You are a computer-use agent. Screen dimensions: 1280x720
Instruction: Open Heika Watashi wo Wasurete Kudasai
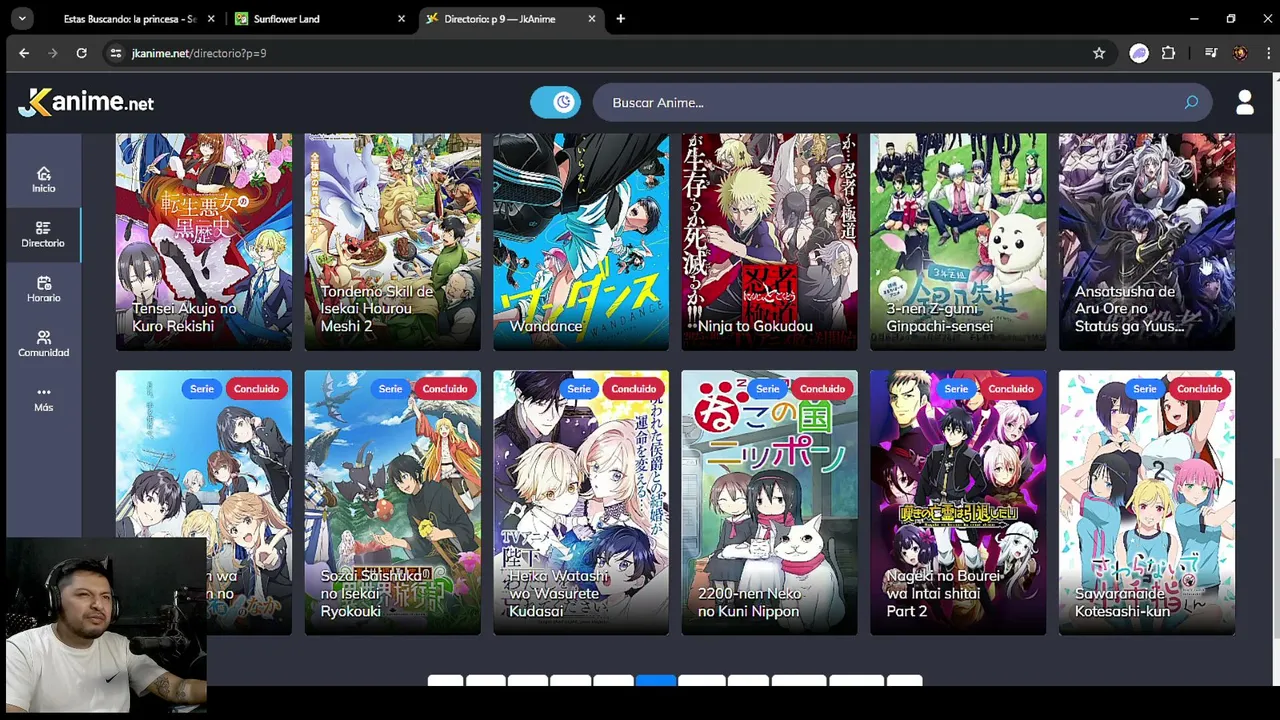coord(581,502)
